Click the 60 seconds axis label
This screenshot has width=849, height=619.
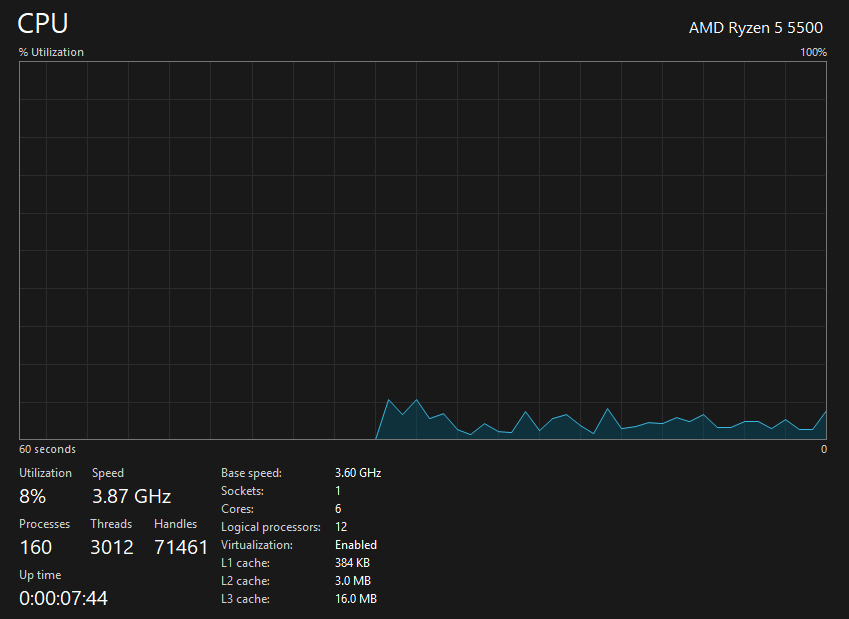point(47,449)
